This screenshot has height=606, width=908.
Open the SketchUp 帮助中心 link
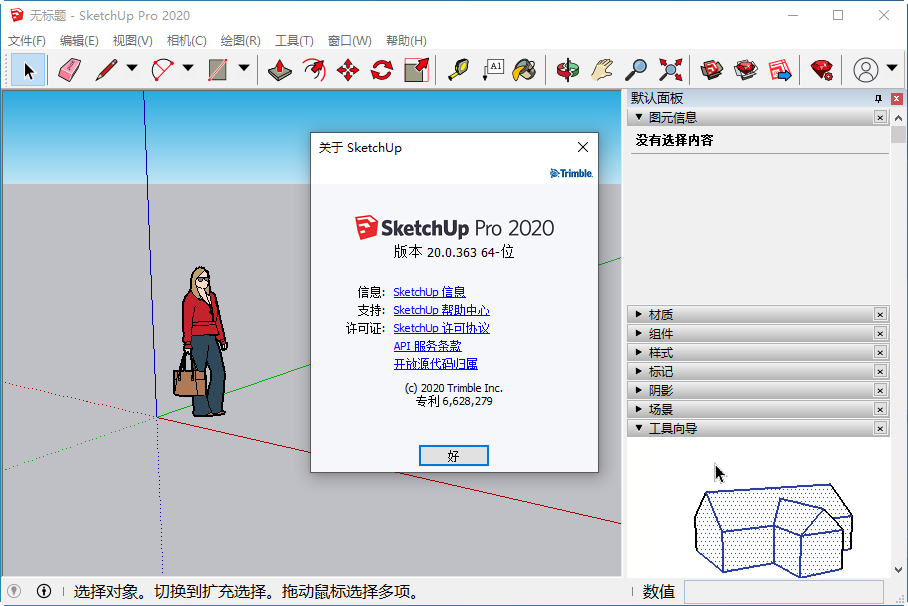pyautogui.click(x=441, y=310)
